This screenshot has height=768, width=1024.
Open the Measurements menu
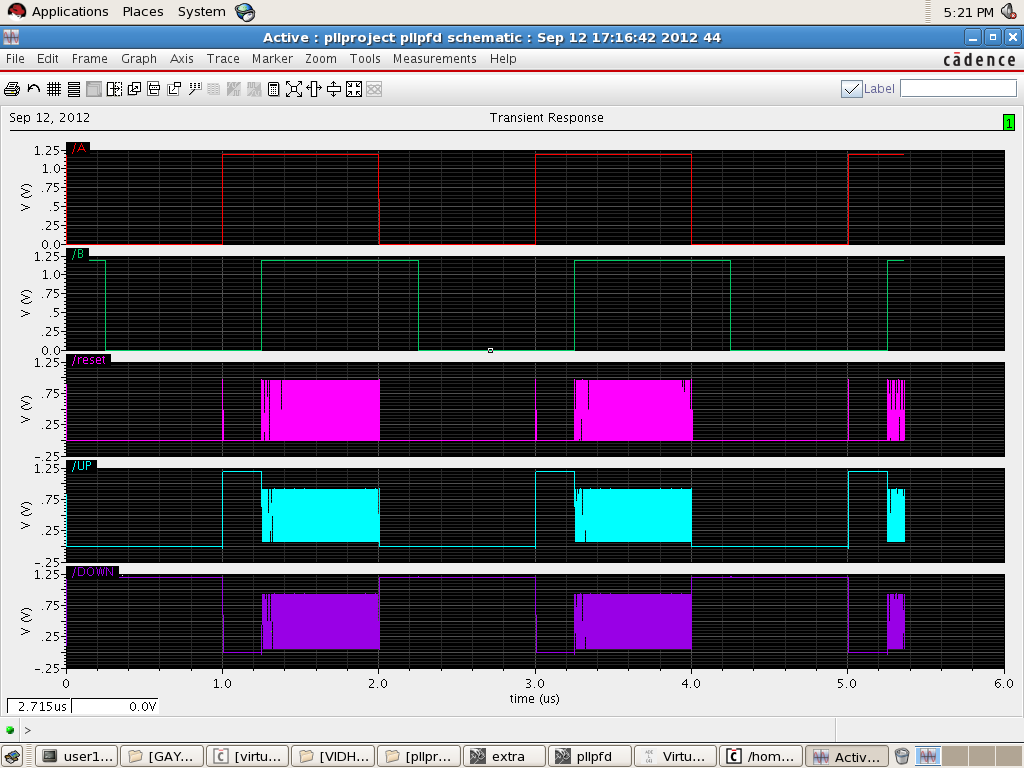click(x=434, y=59)
